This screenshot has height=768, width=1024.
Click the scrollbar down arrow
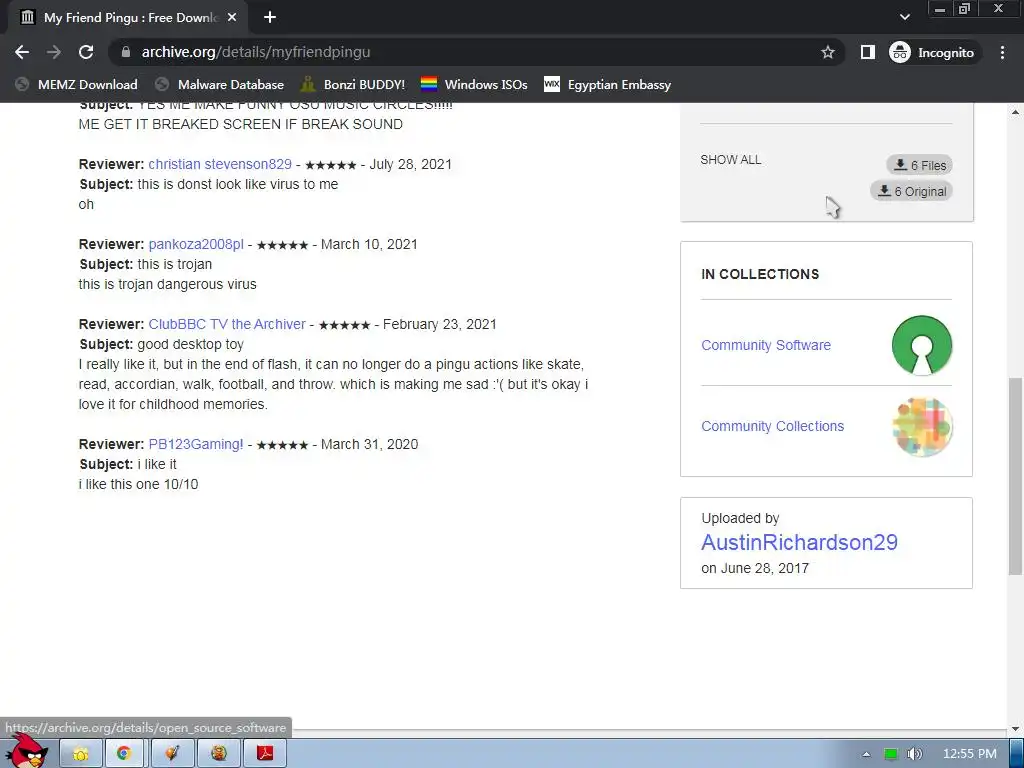1016,729
